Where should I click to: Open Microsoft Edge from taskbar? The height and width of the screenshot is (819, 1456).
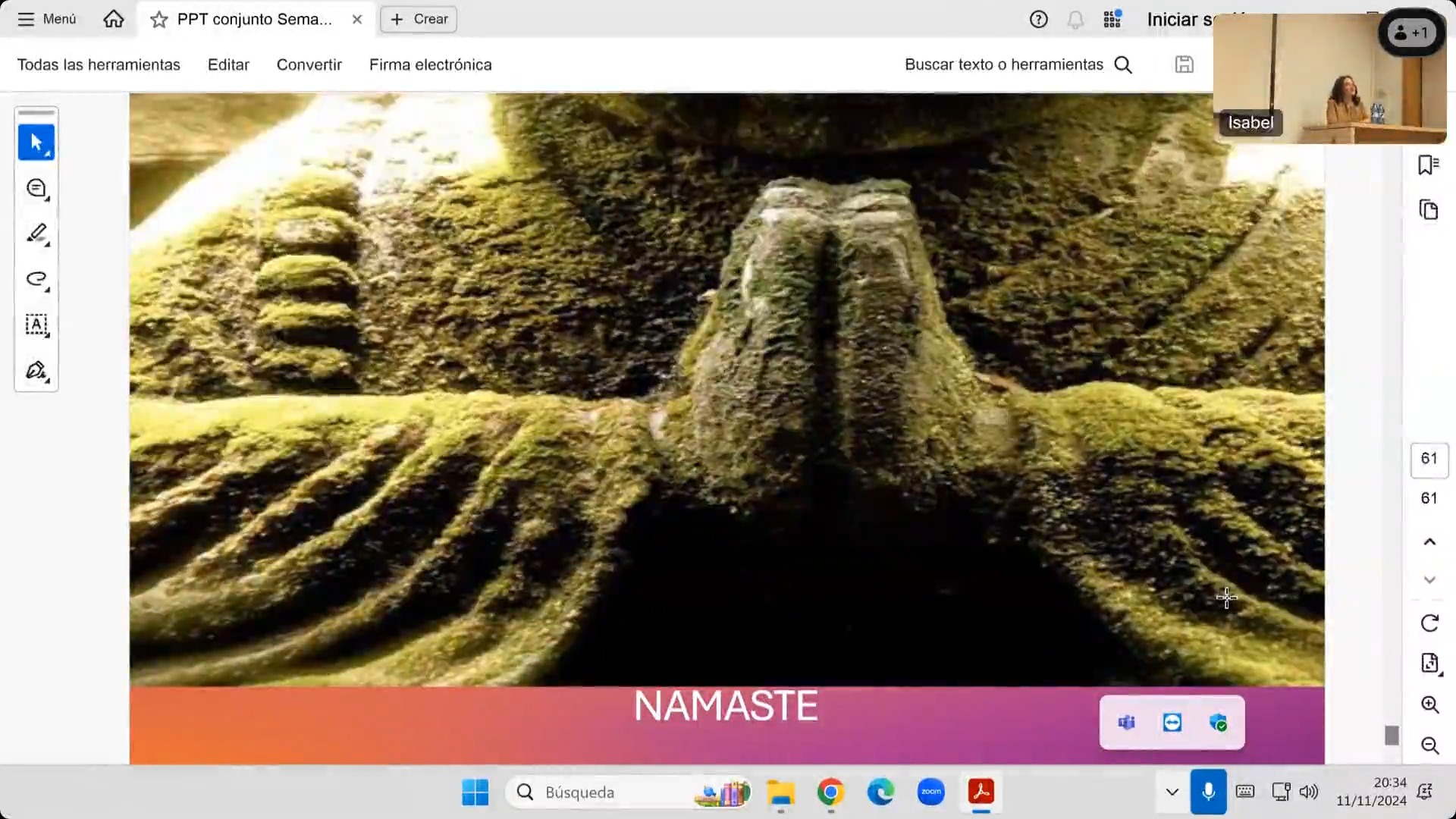(880, 792)
